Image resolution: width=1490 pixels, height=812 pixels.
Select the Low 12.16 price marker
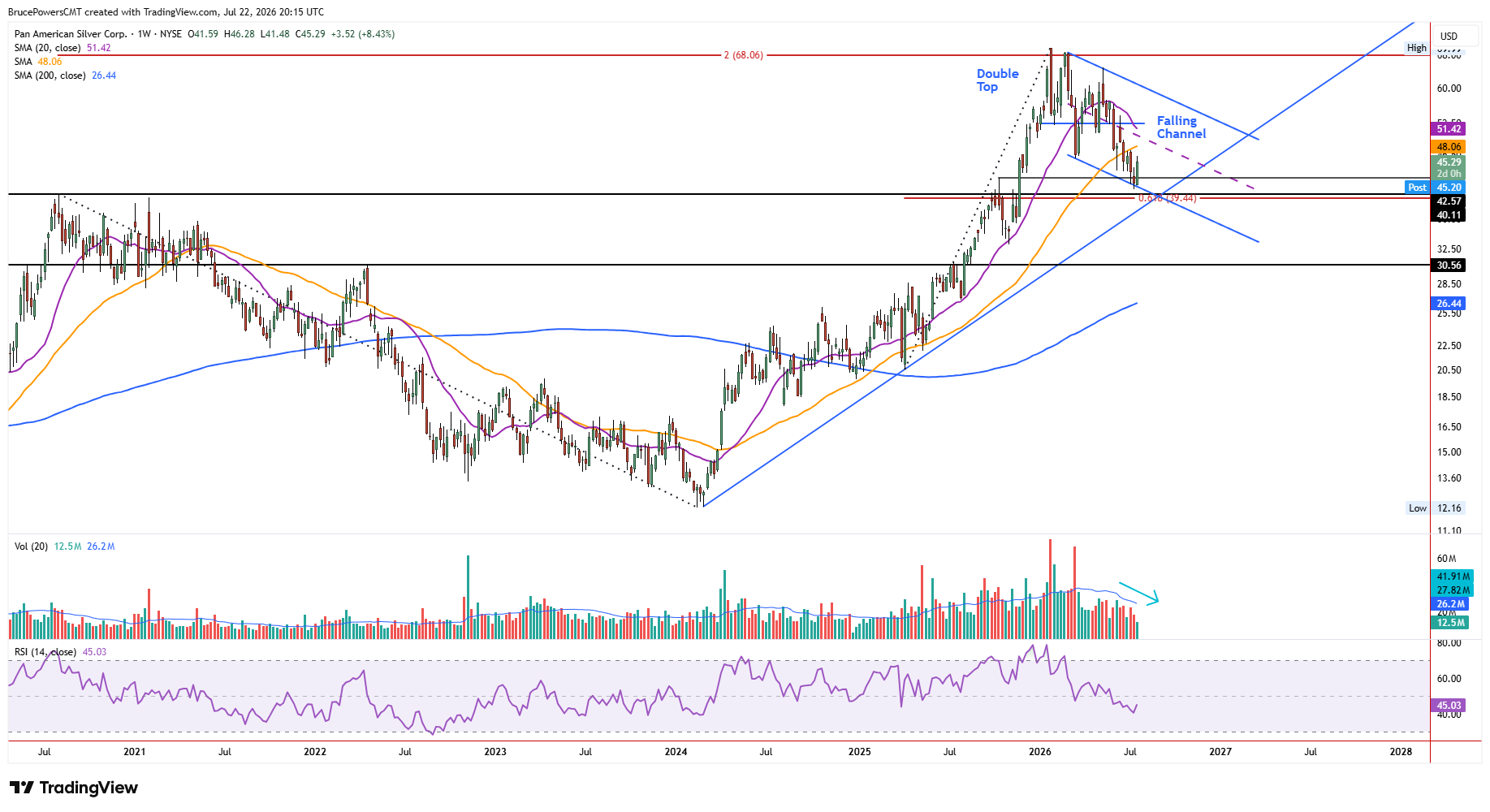(1435, 508)
